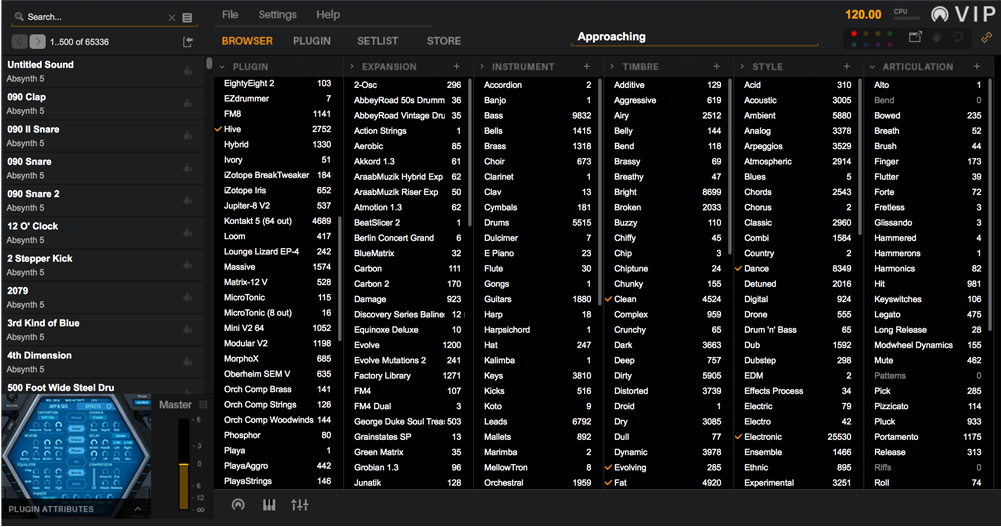Collapse the PLUGIN column chevron

(222, 66)
